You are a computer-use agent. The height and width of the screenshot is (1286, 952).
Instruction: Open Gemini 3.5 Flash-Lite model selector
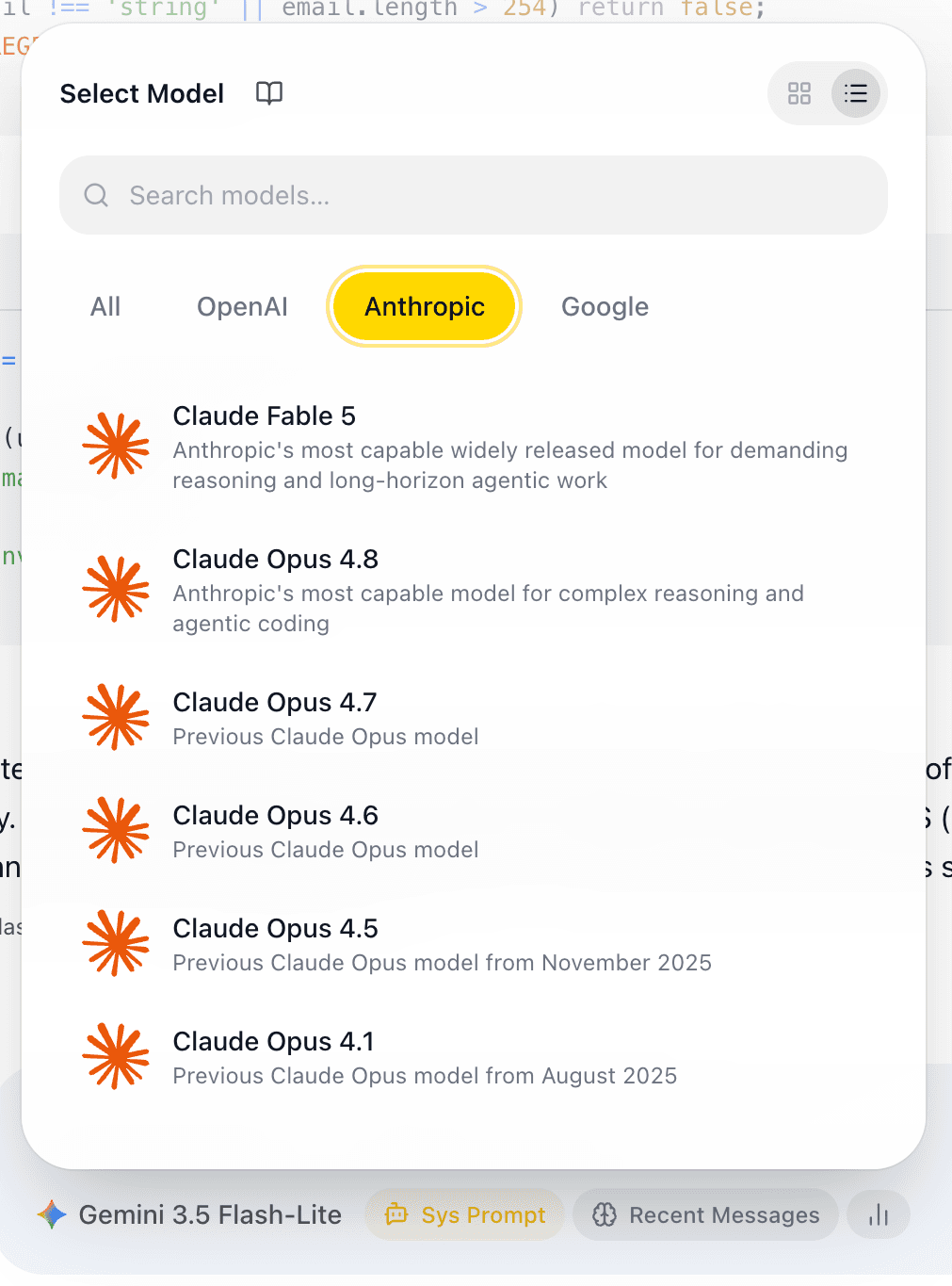189,1215
